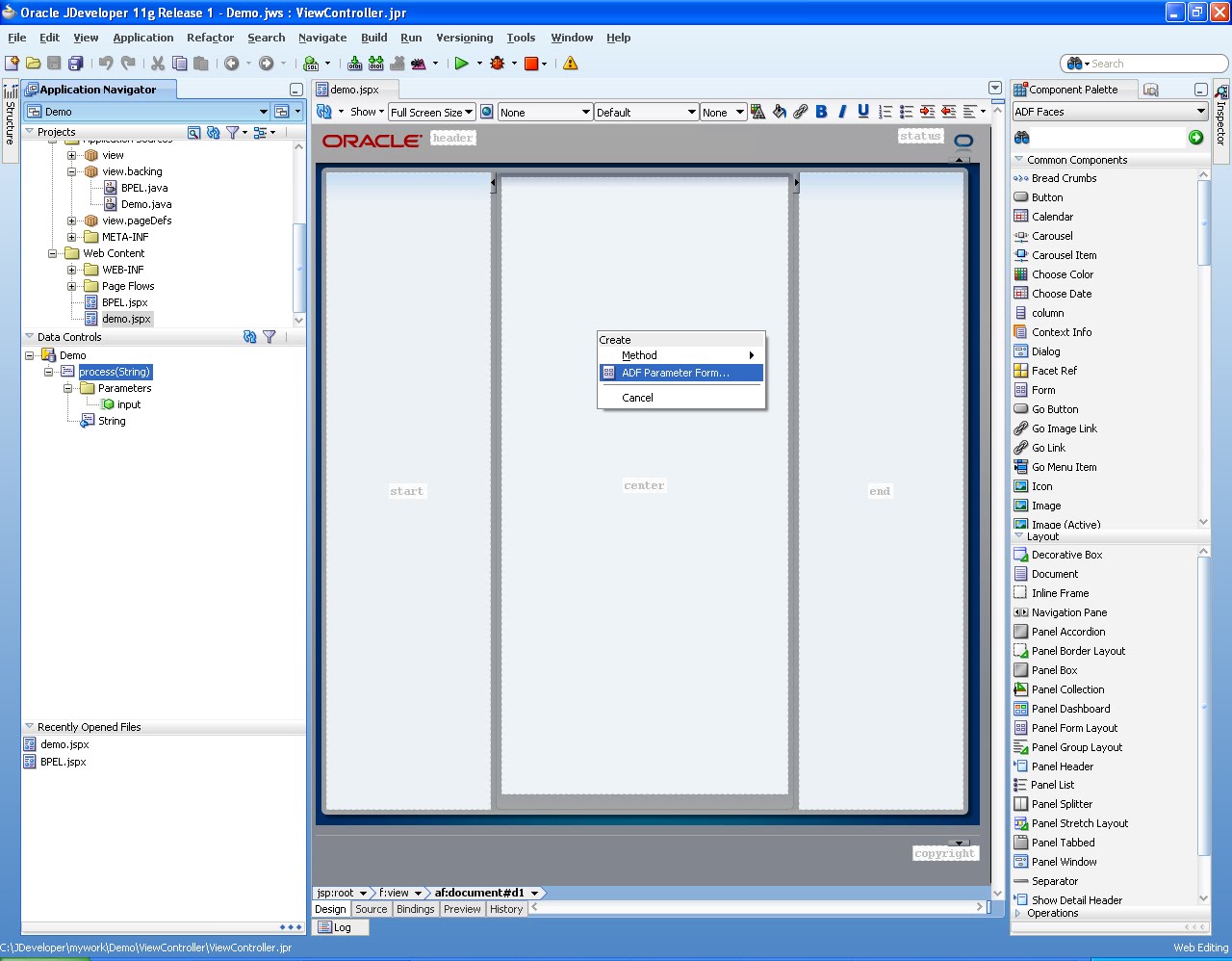The width and height of the screenshot is (1232, 961).
Task: Click the Open folder icon in toolbar
Action: [33, 64]
